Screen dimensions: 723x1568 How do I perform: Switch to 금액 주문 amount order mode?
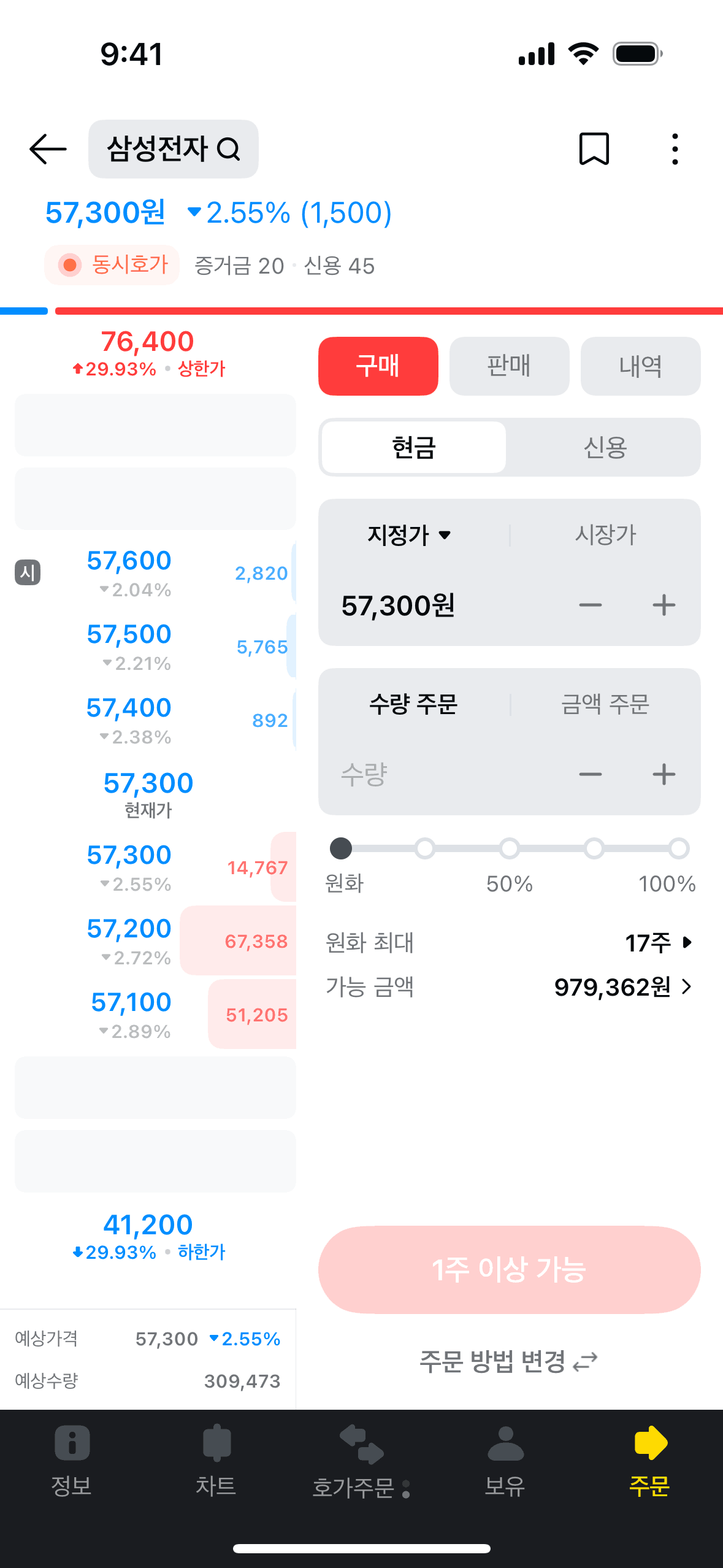pyautogui.click(x=605, y=704)
